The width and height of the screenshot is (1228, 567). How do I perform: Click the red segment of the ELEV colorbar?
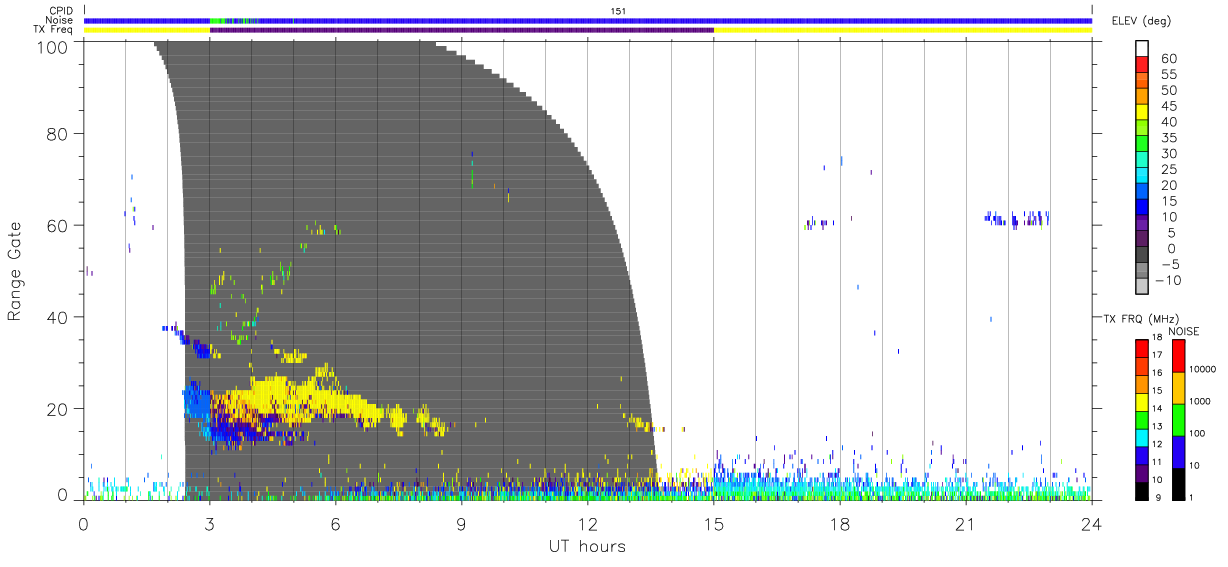(x=1142, y=64)
